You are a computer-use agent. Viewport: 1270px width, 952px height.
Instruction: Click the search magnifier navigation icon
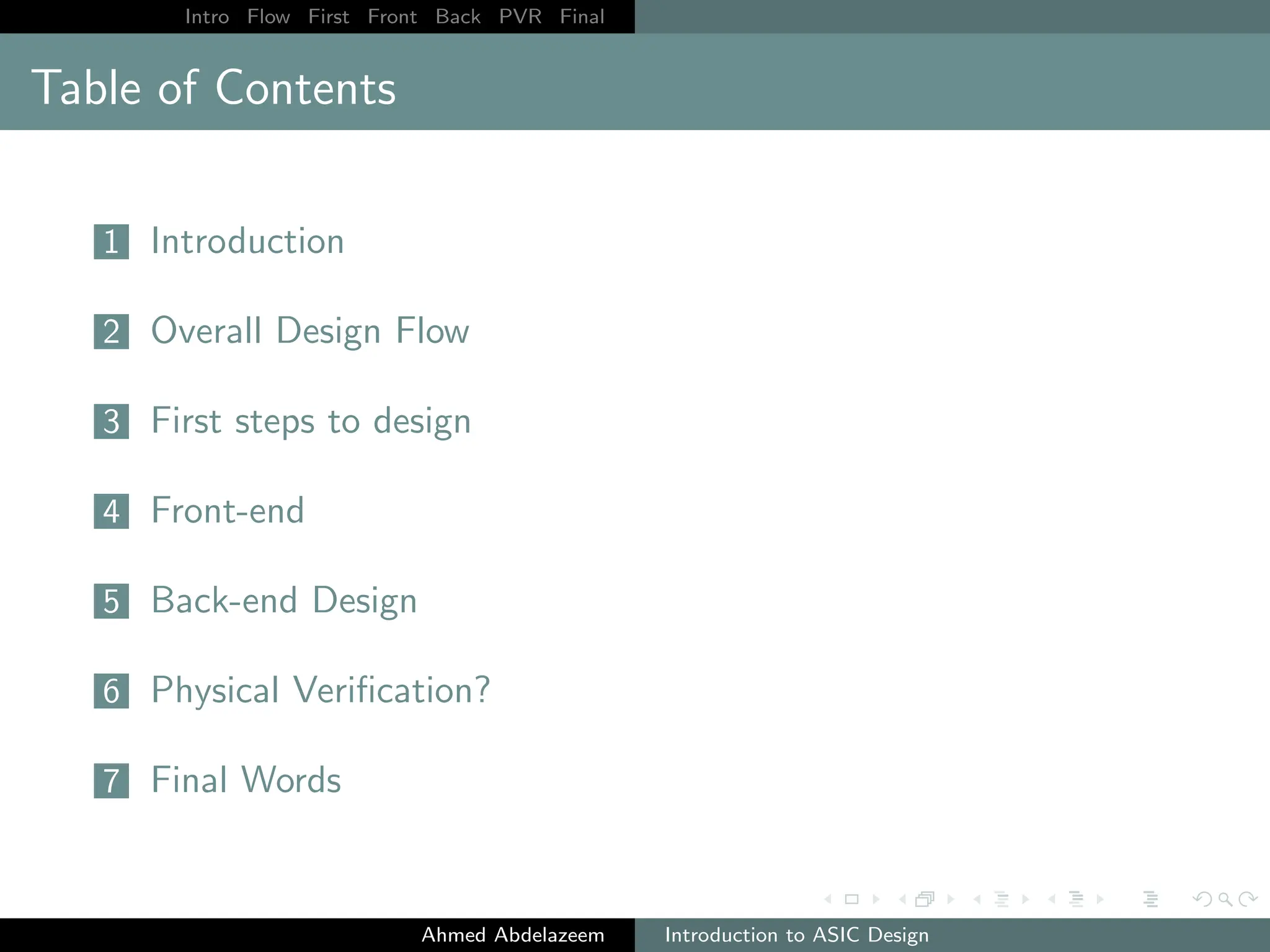1225,899
